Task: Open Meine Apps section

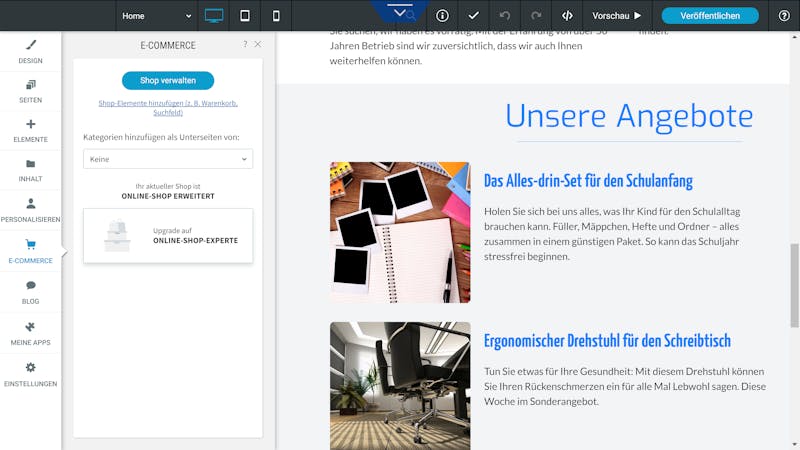Action: tap(31, 334)
